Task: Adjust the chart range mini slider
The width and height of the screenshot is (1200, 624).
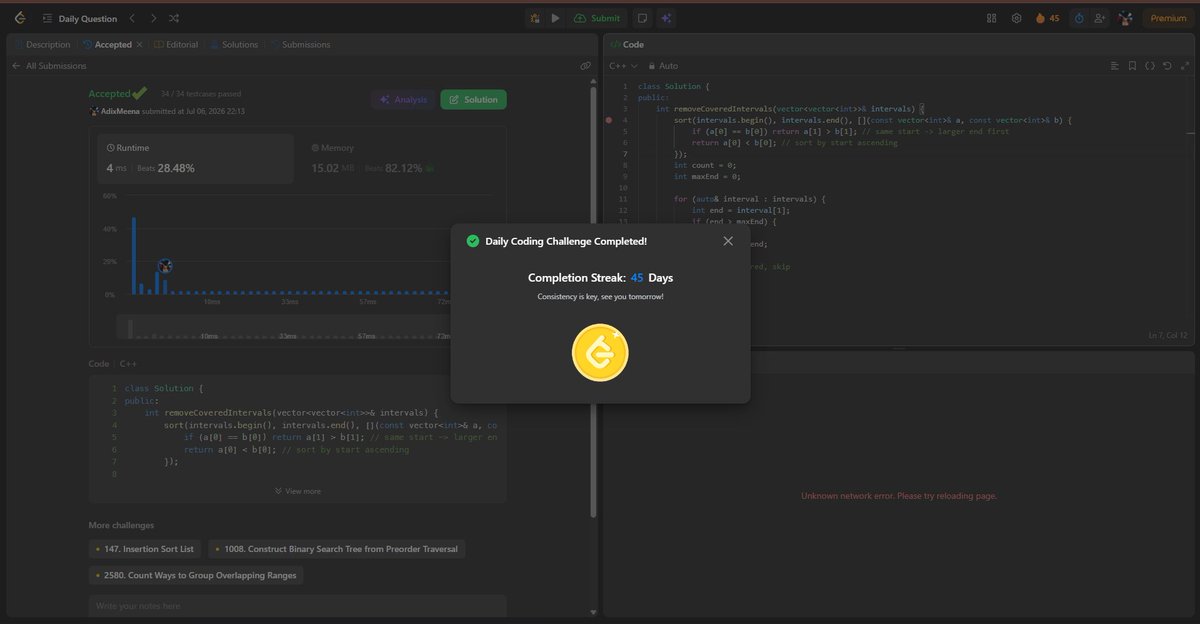Action: pyautogui.click(x=283, y=328)
